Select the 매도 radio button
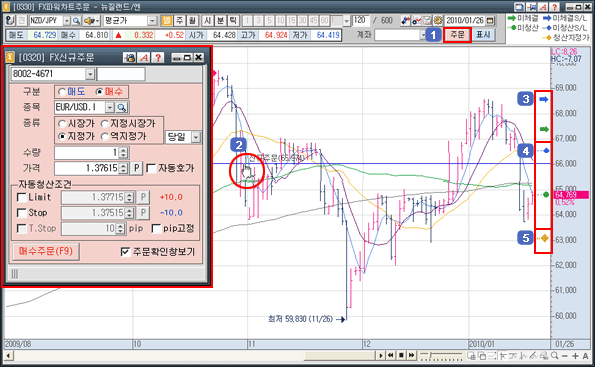This screenshot has width=595, height=367. point(62,92)
